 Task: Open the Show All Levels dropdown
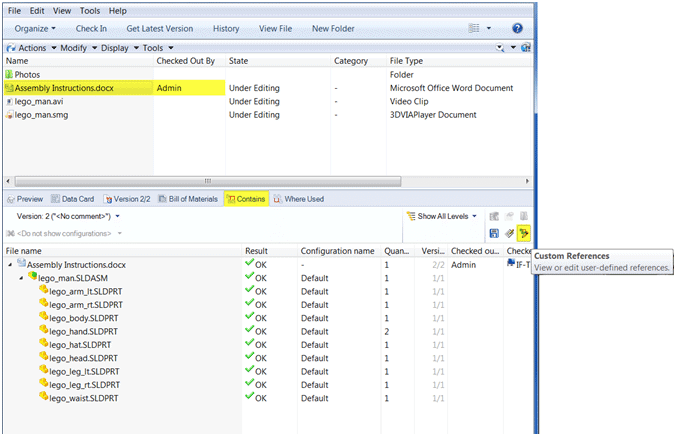coord(442,216)
